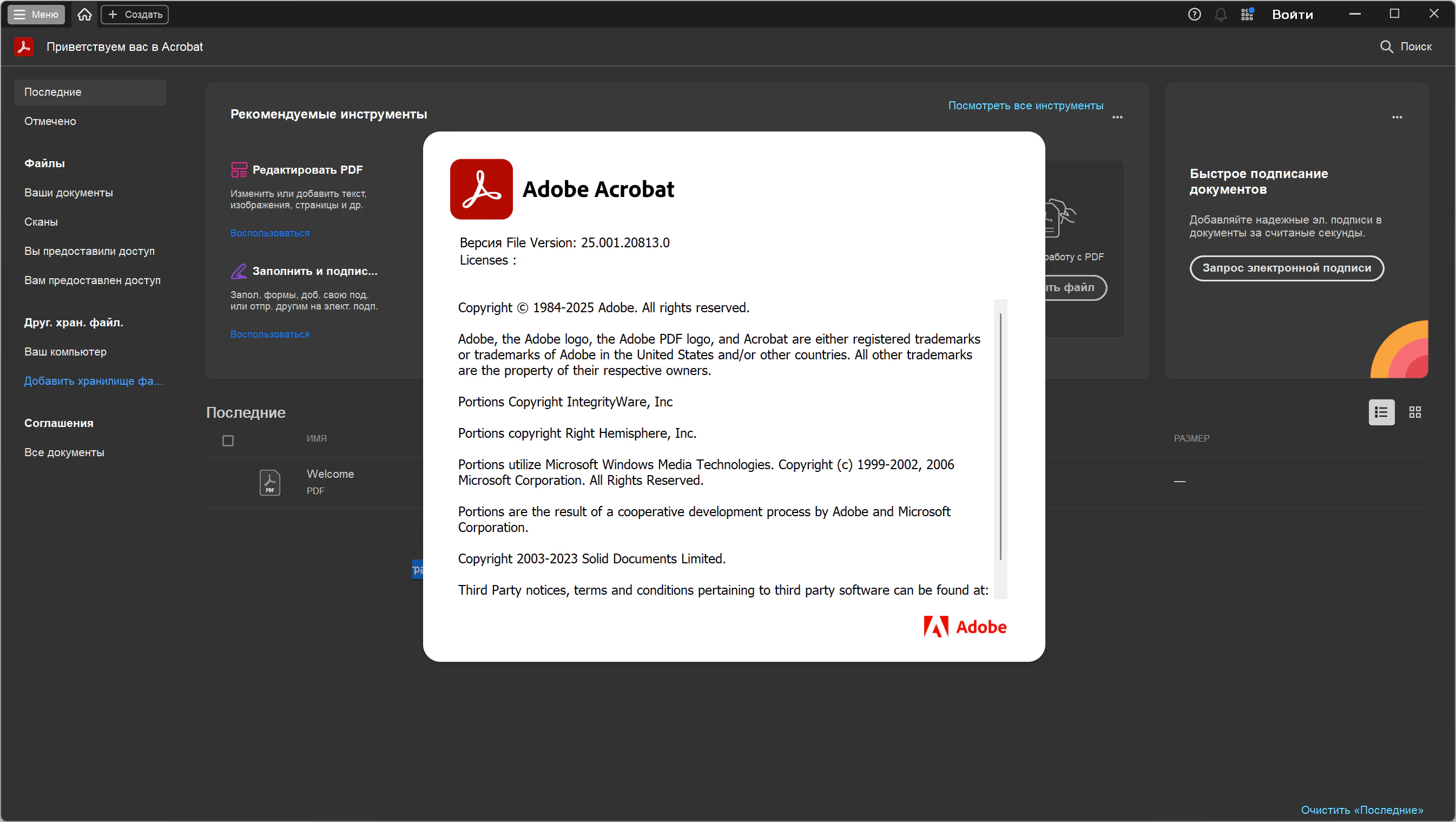Image resolution: width=1456 pixels, height=822 pixels.
Task: Open the Welcome PDF file row
Action: click(x=330, y=481)
